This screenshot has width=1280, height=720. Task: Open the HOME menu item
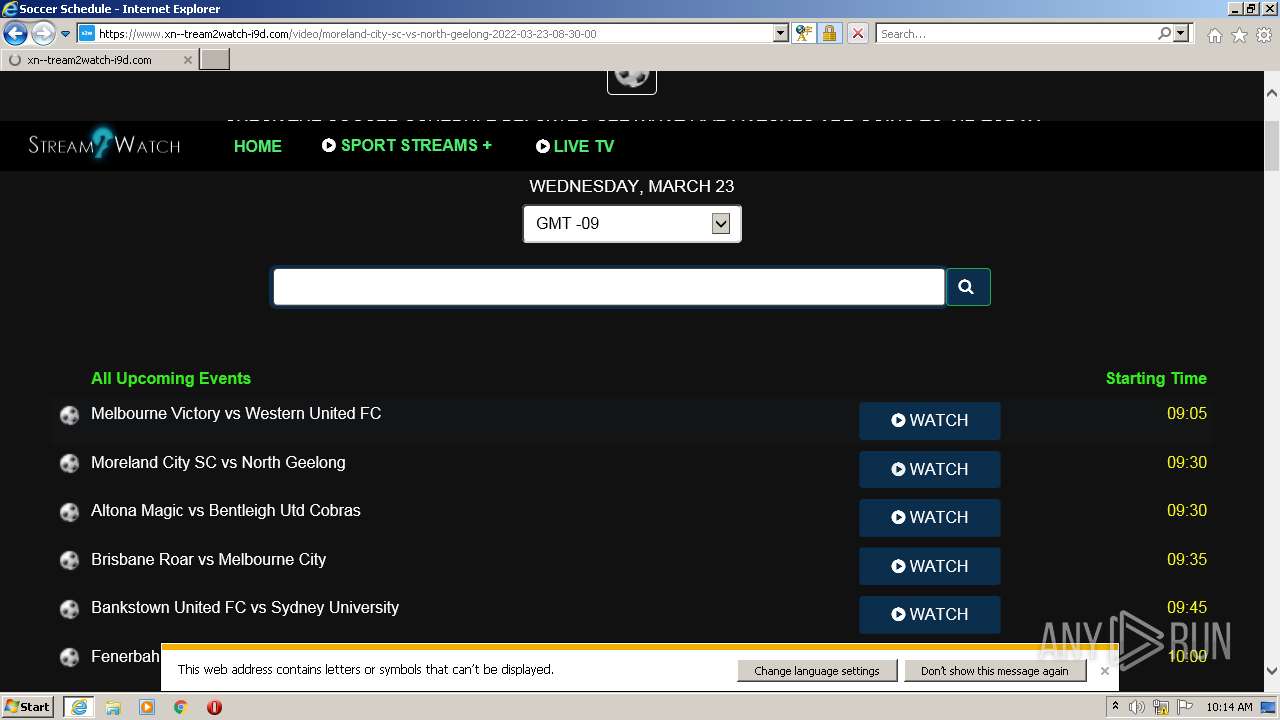tap(258, 146)
